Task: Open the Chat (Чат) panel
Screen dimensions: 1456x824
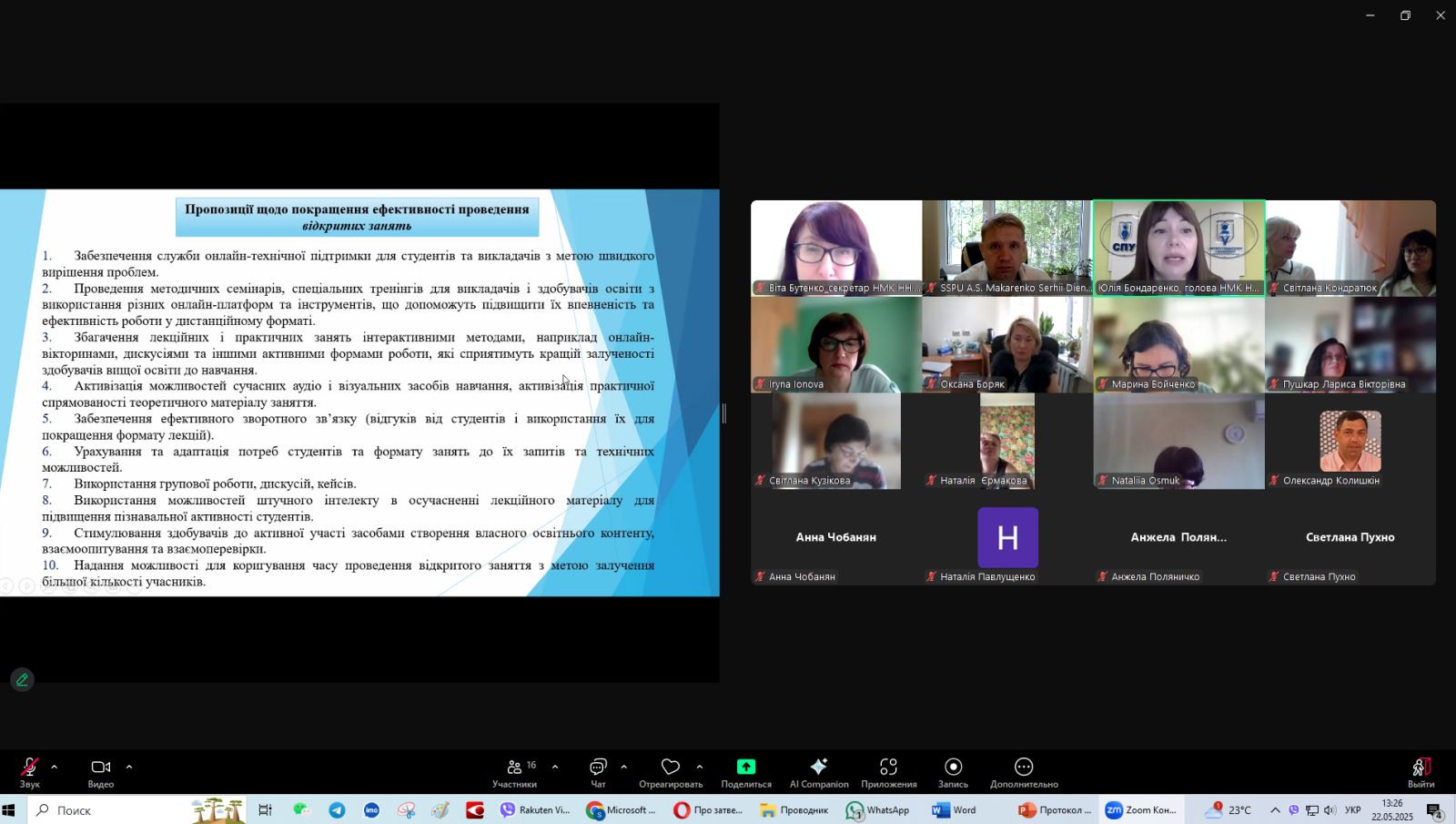Action: point(598,771)
